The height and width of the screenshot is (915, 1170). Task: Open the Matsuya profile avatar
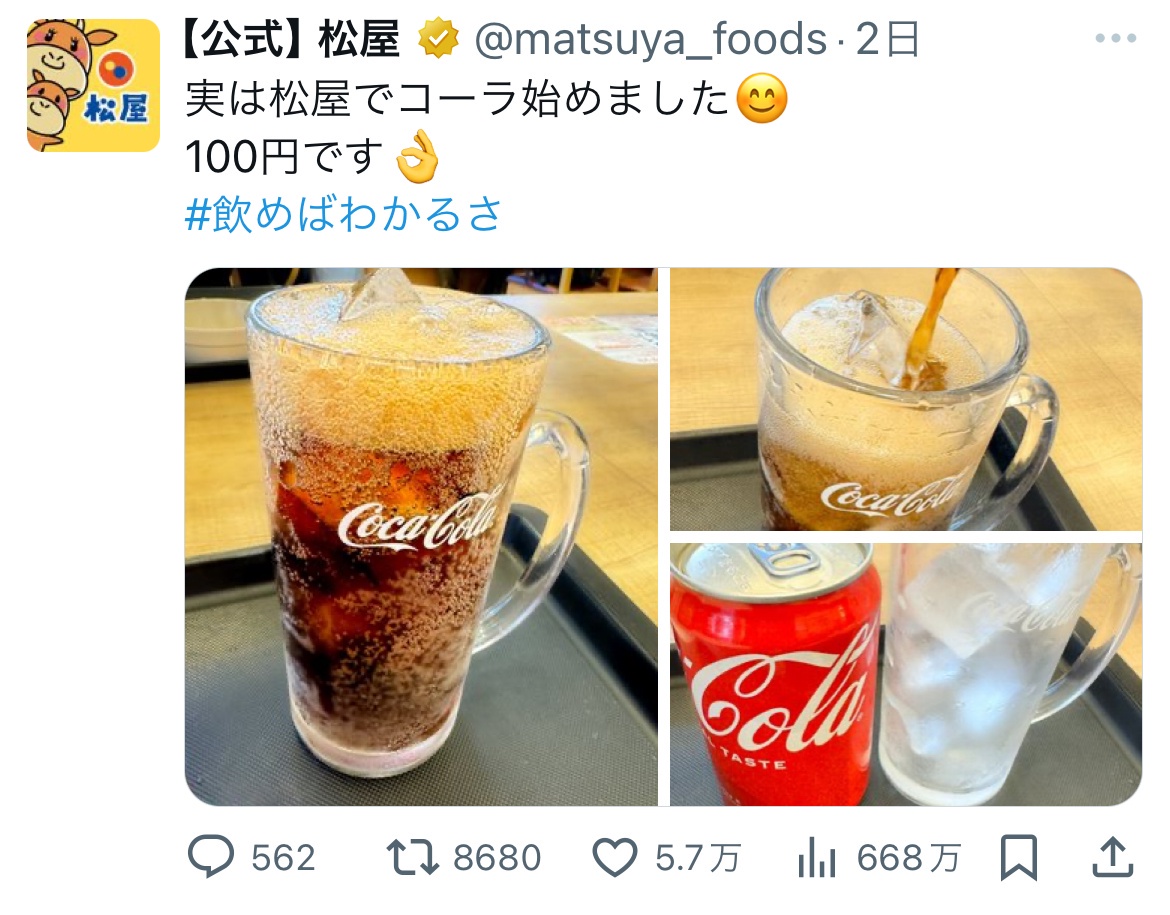[x=93, y=85]
